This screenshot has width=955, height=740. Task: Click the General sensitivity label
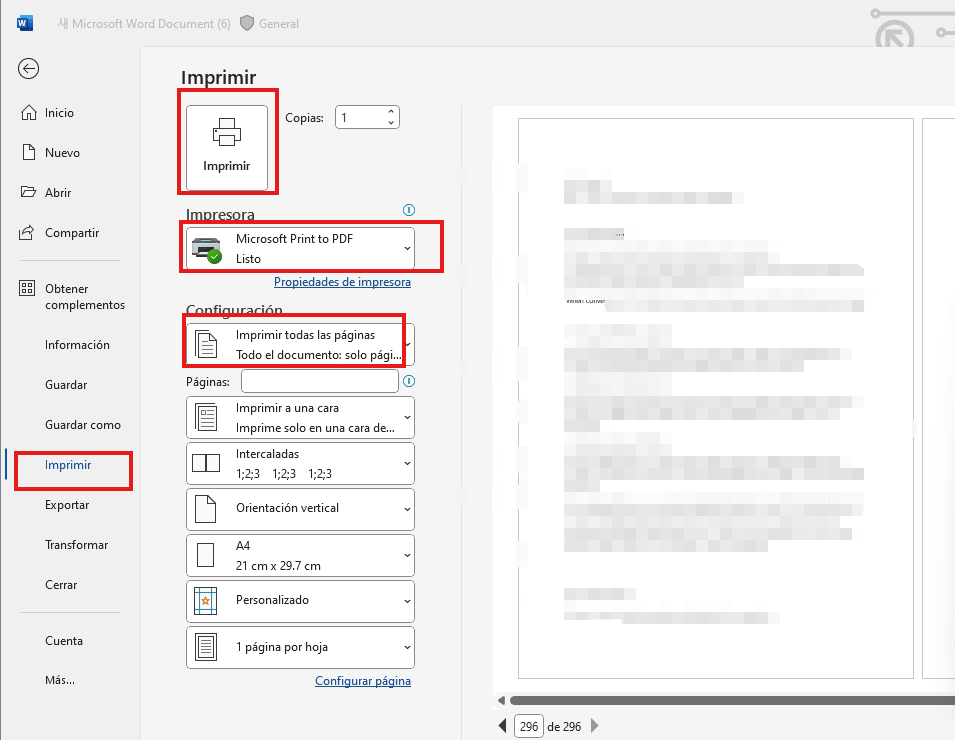click(279, 24)
